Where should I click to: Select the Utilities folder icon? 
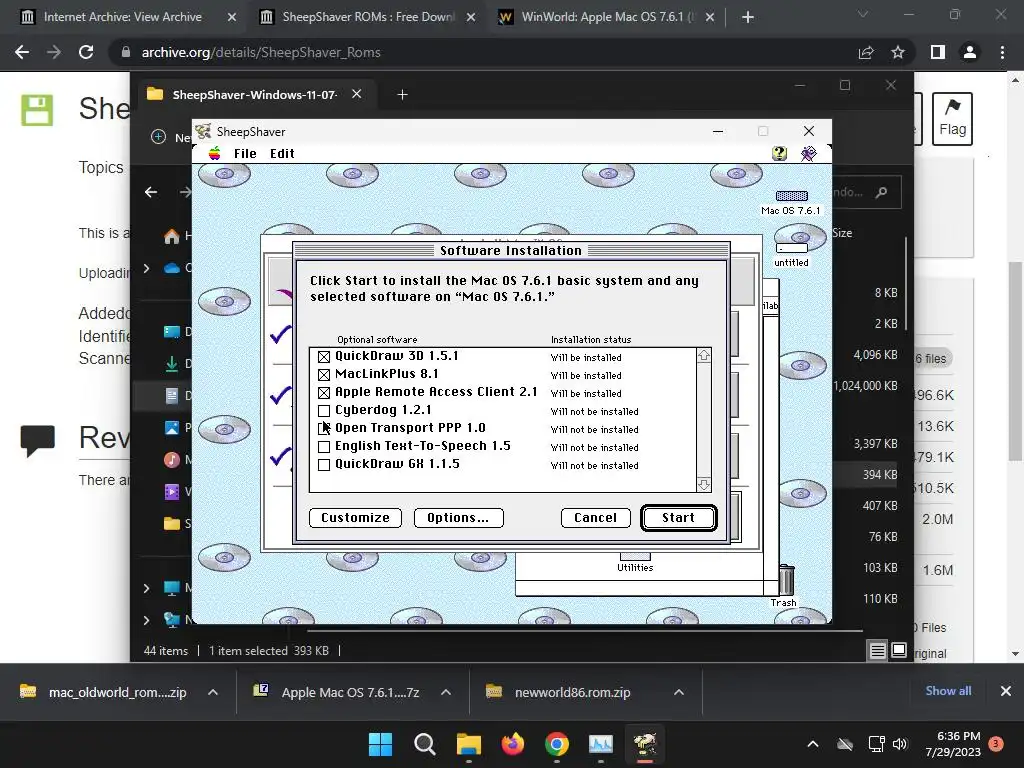[635, 562]
